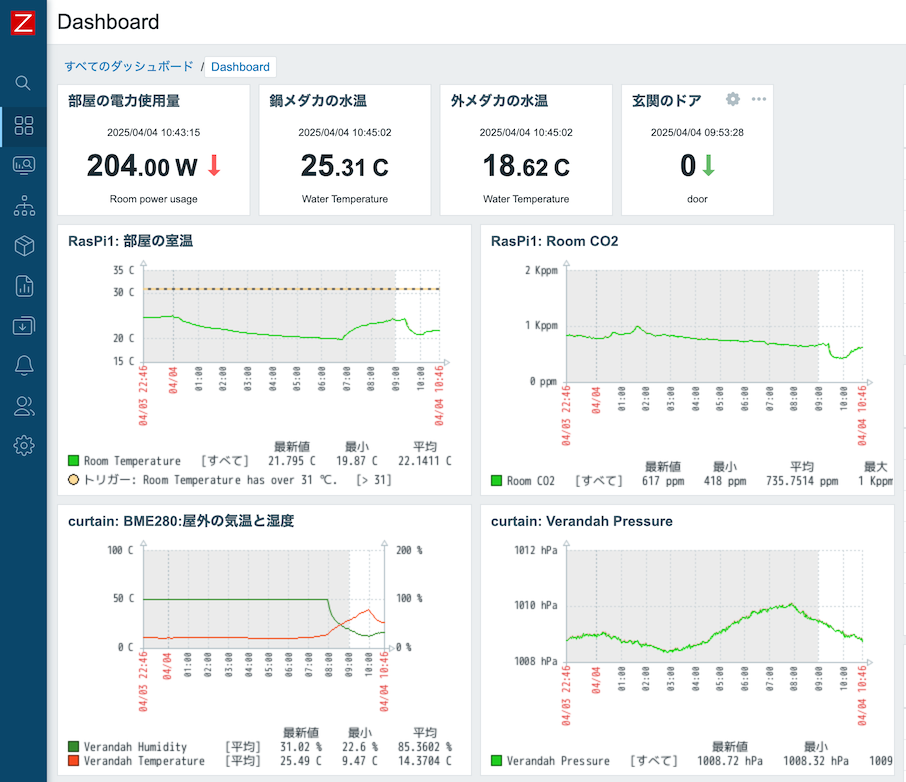The image size is (906, 782).
Task: Open the Users icon in the sidebar
Action: coord(24,406)
